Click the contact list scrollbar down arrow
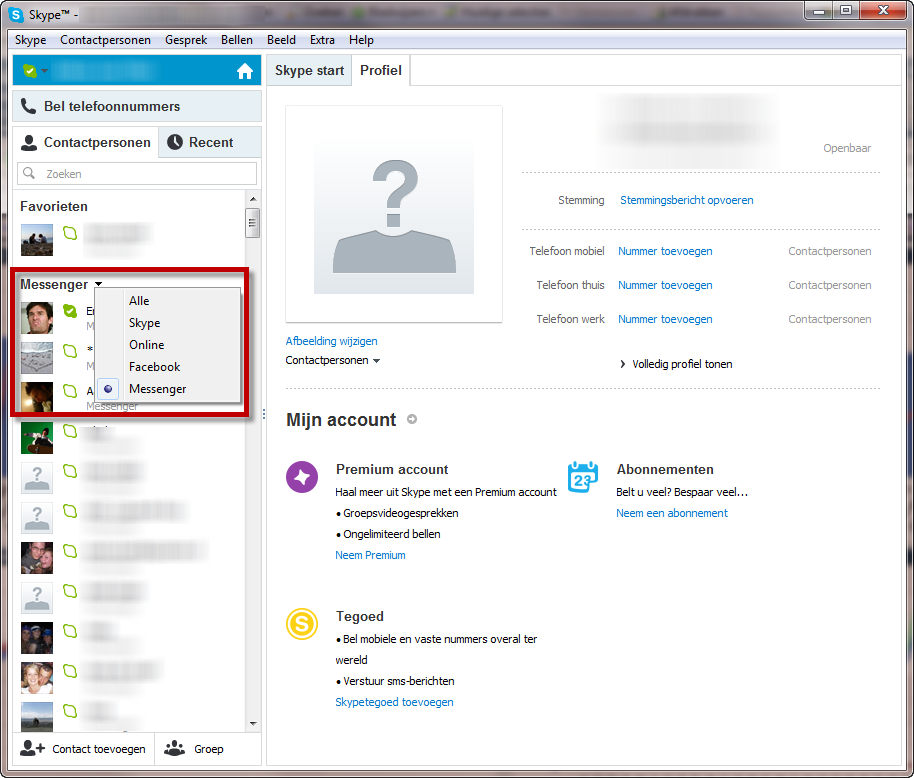Image resolution: width=914 pixels, height=778 pixels. pos(253,723)
